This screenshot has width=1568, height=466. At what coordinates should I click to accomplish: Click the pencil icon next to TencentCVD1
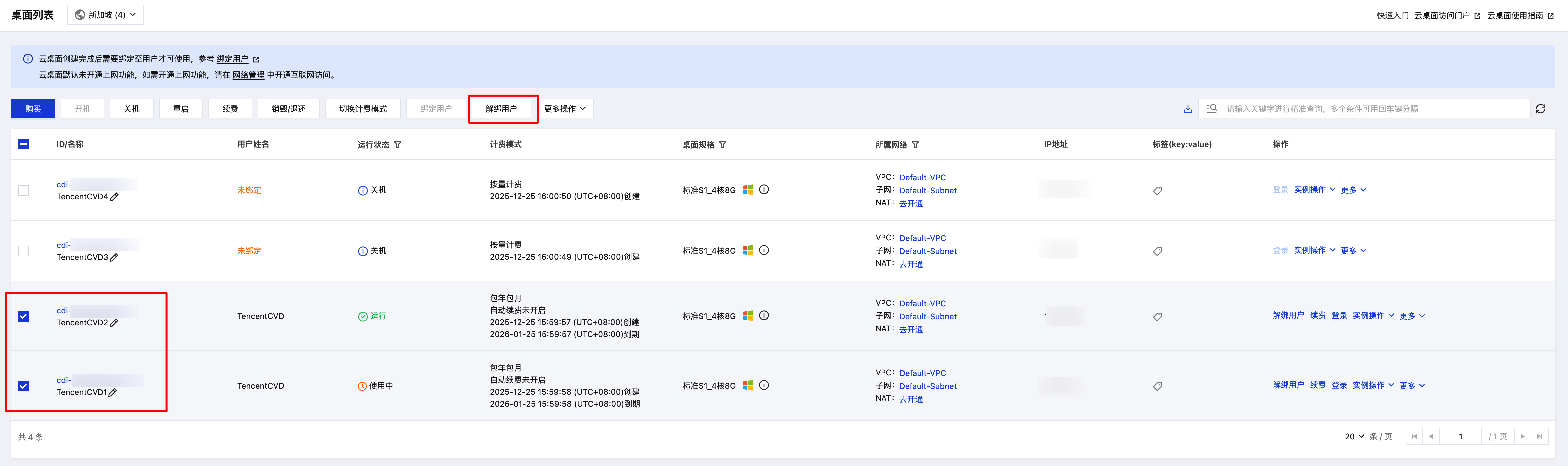[x=112, y=392]
